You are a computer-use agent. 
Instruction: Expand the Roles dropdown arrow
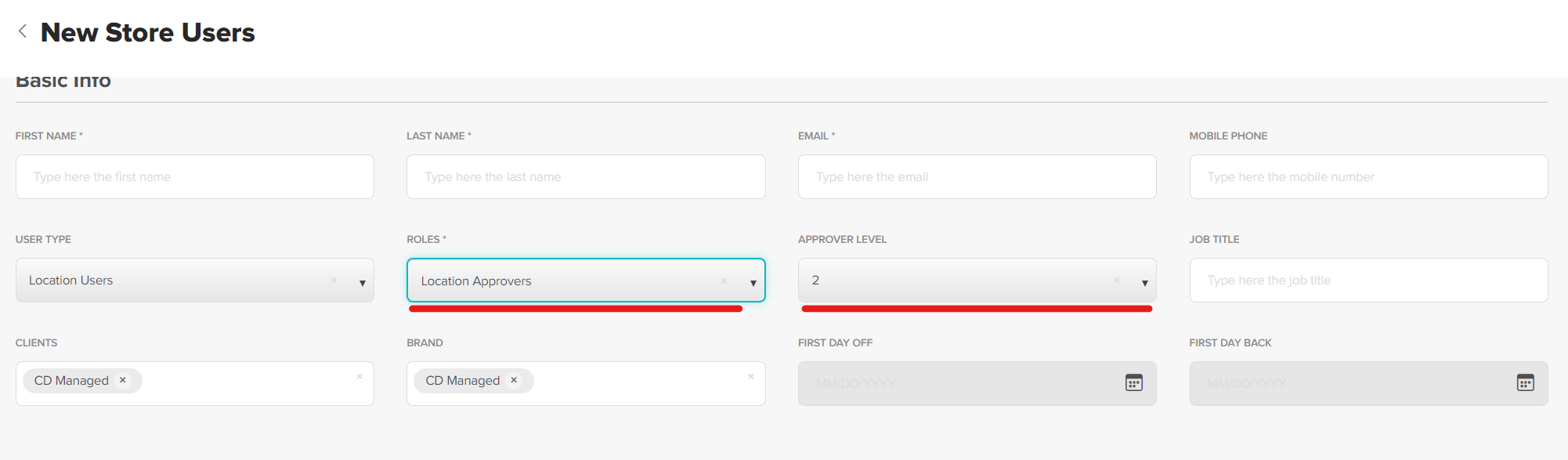point(753,283)
